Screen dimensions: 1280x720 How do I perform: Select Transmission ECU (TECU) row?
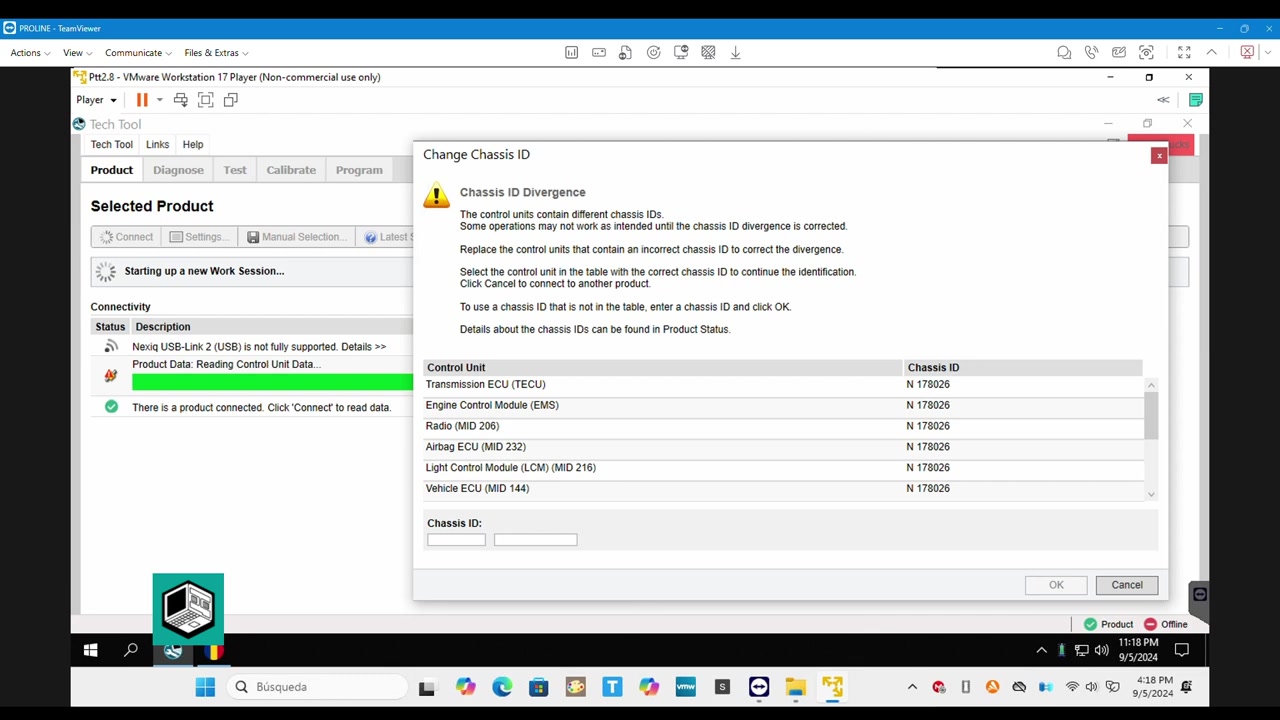point(783,385)
